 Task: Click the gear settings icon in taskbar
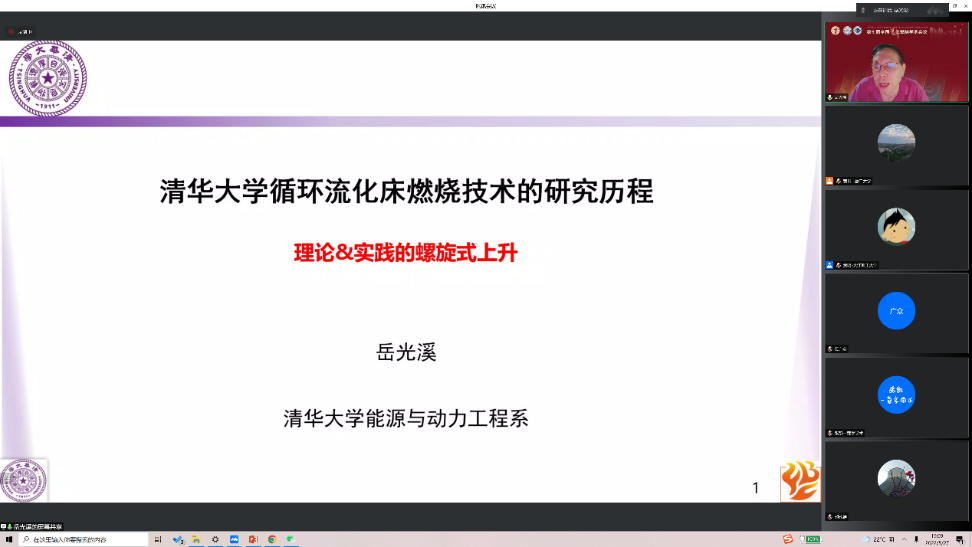(x=215, y=539)
